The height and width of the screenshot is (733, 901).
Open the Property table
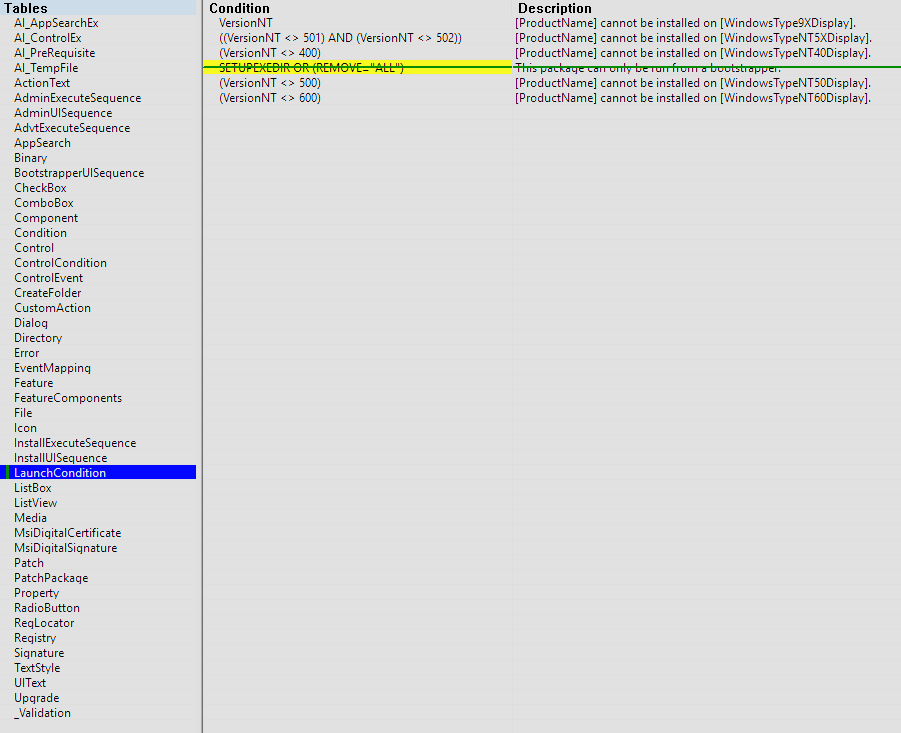[x=37, y=593]
